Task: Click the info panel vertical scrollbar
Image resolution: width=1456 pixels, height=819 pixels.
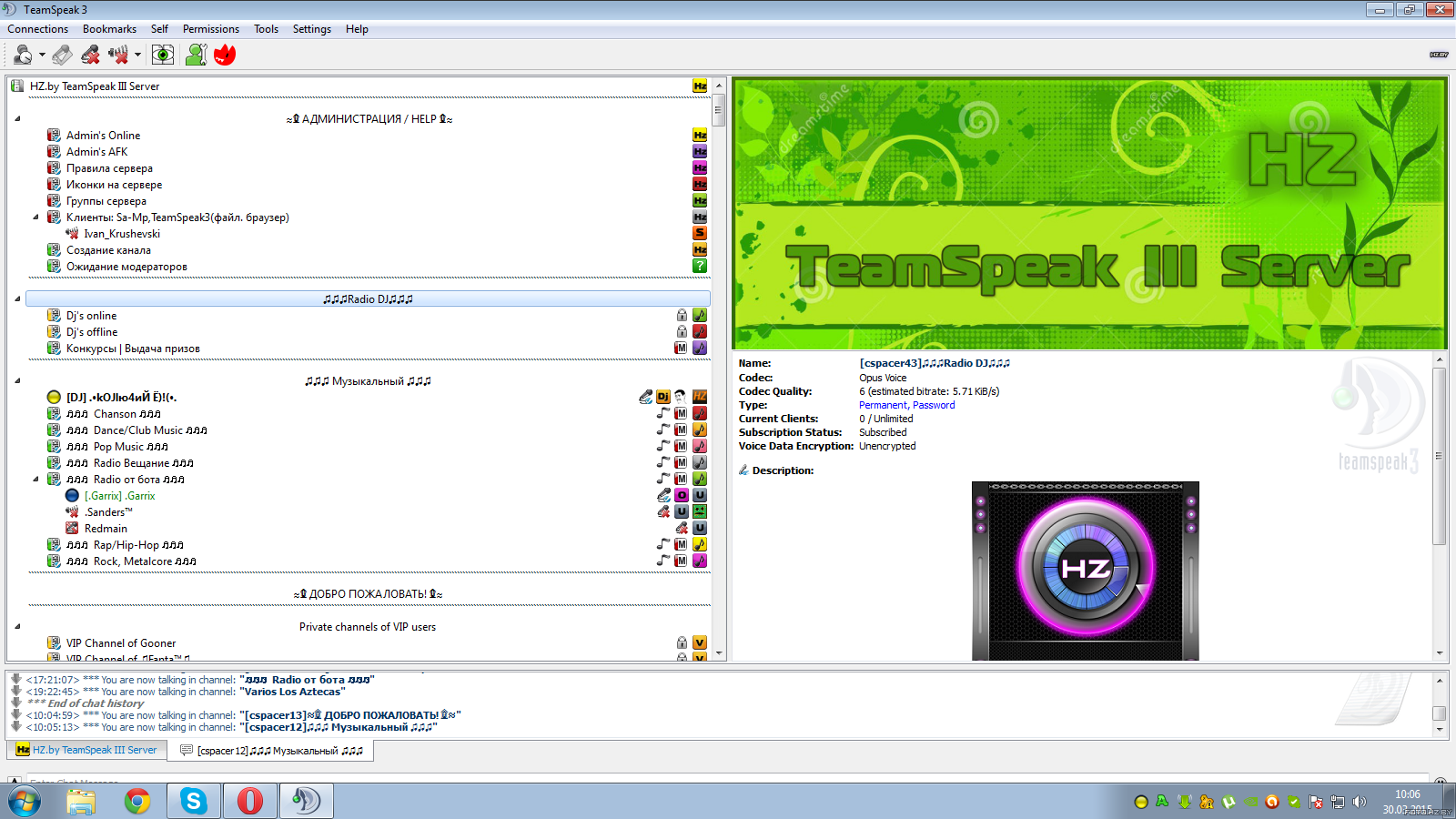Action: tap(1440, 455)
